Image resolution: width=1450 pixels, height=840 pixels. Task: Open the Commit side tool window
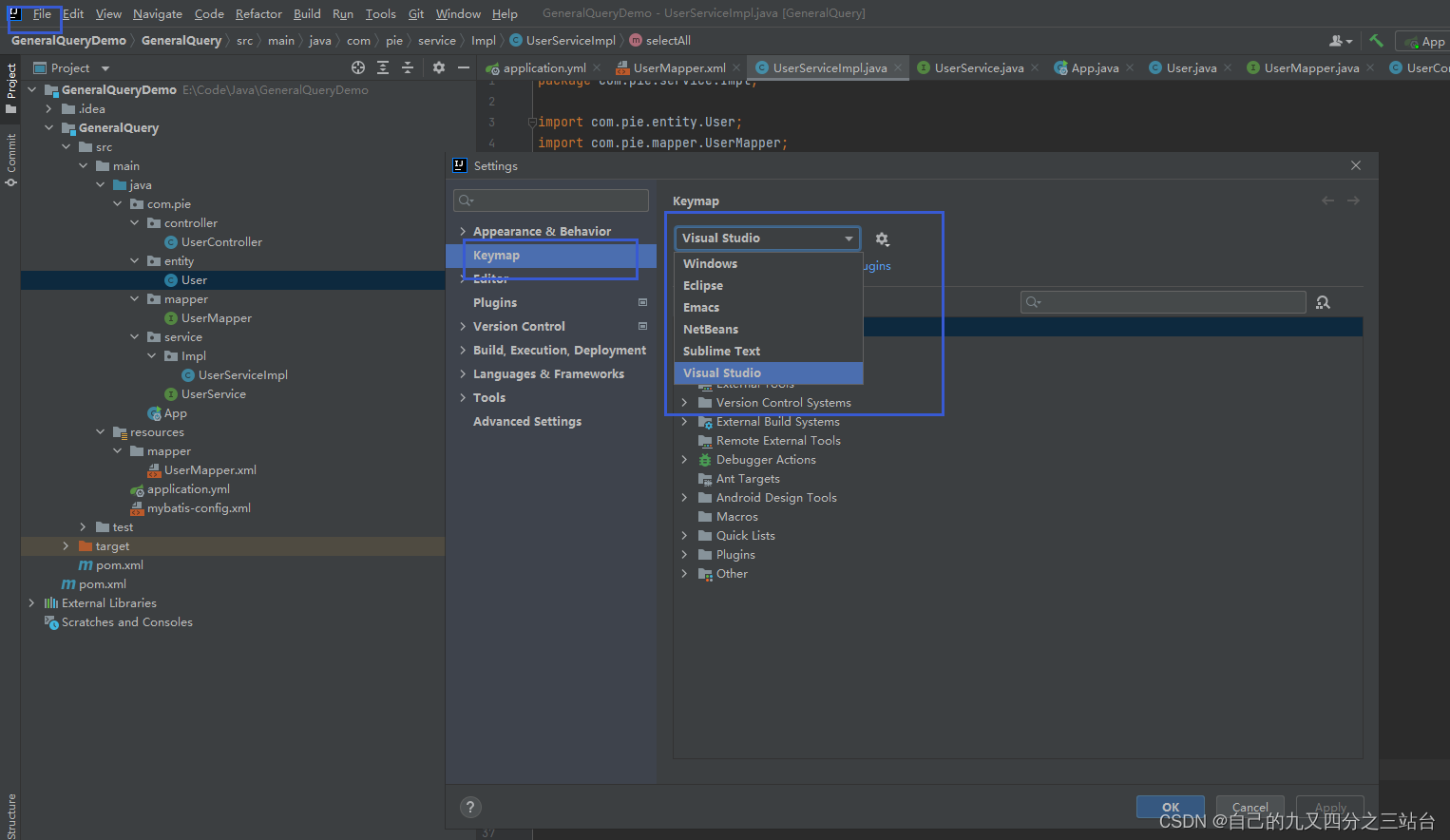[10, 160]
